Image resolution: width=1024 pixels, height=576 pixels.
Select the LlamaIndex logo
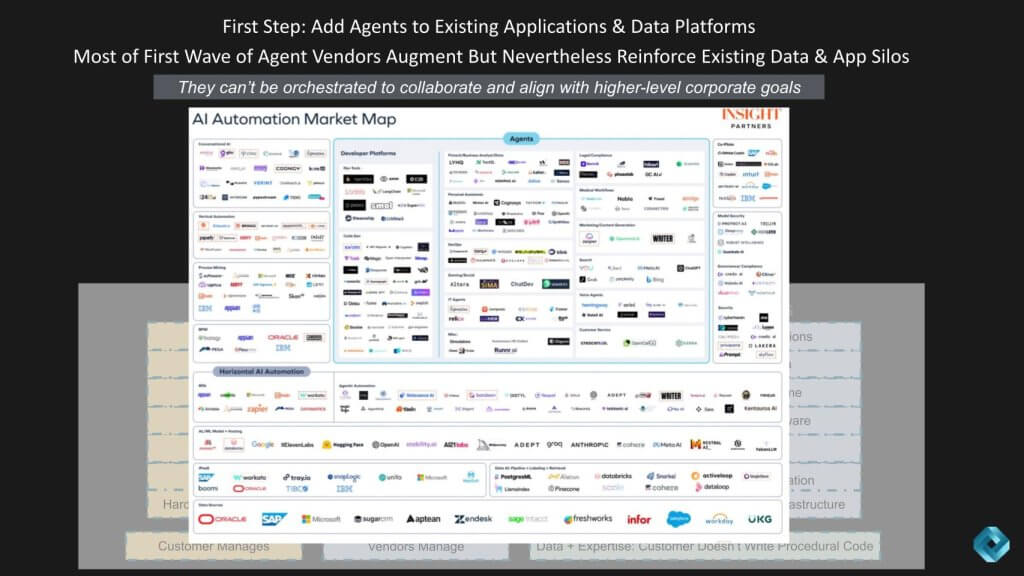tap(513, 488)
